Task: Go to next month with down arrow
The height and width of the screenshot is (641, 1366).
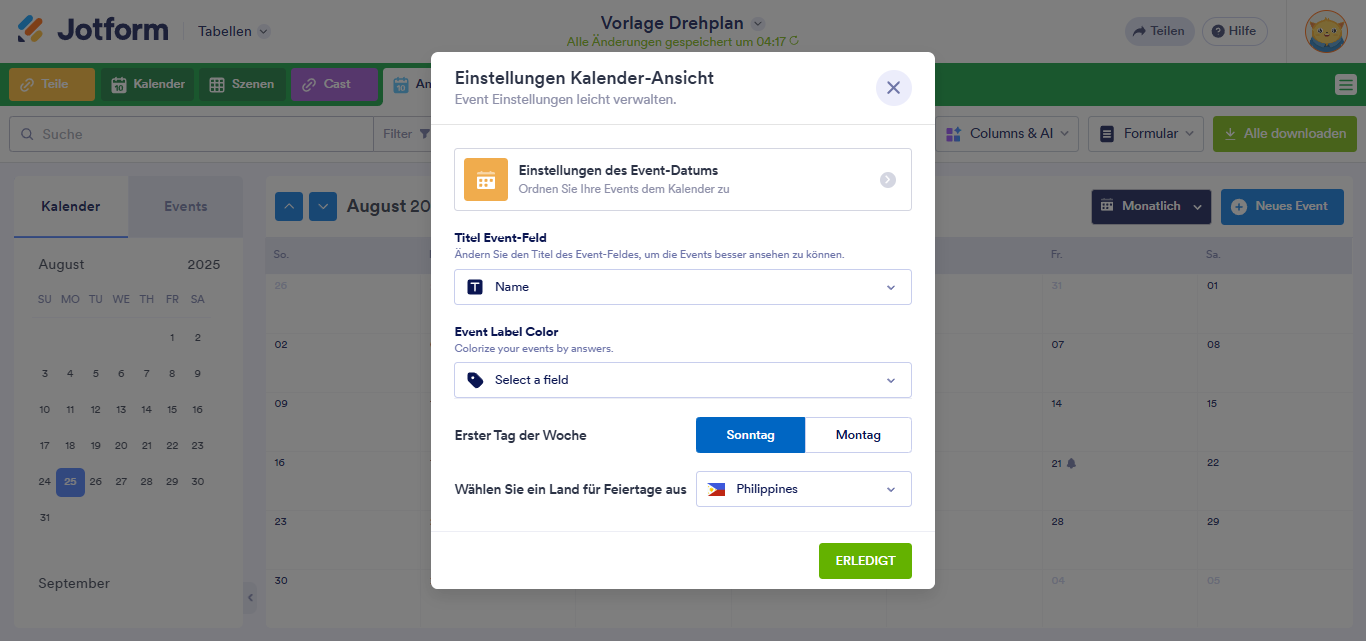Action: [323, 207]
